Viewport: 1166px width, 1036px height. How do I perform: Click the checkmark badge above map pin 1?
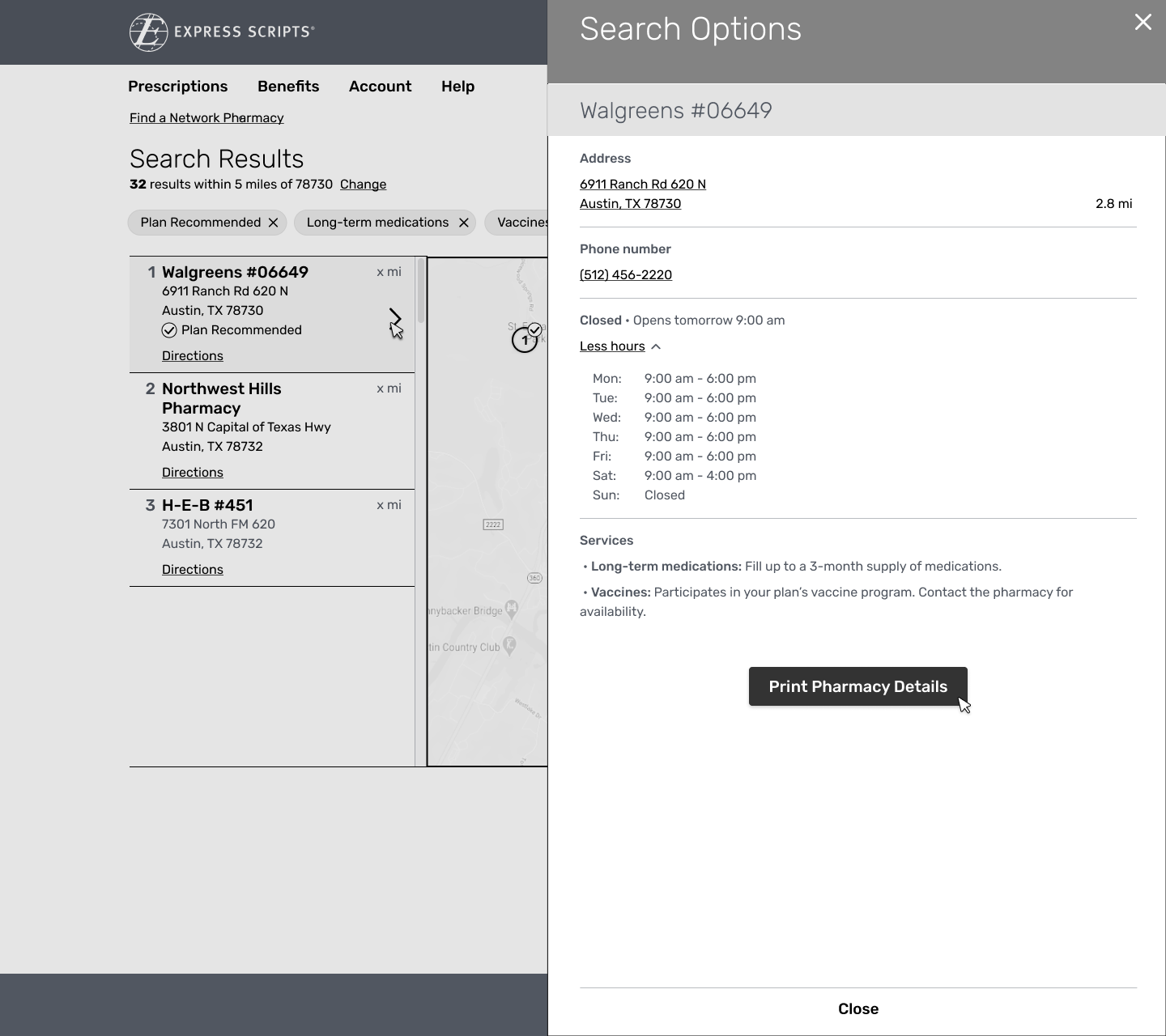(x=534, y=330)
